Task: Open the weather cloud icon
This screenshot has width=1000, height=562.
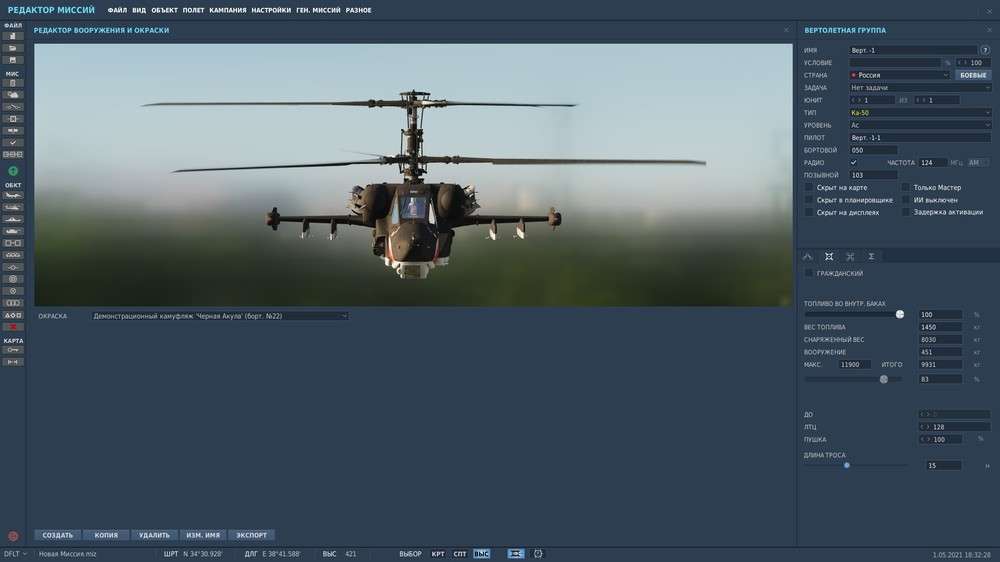Action: click(x=13, y=95)
